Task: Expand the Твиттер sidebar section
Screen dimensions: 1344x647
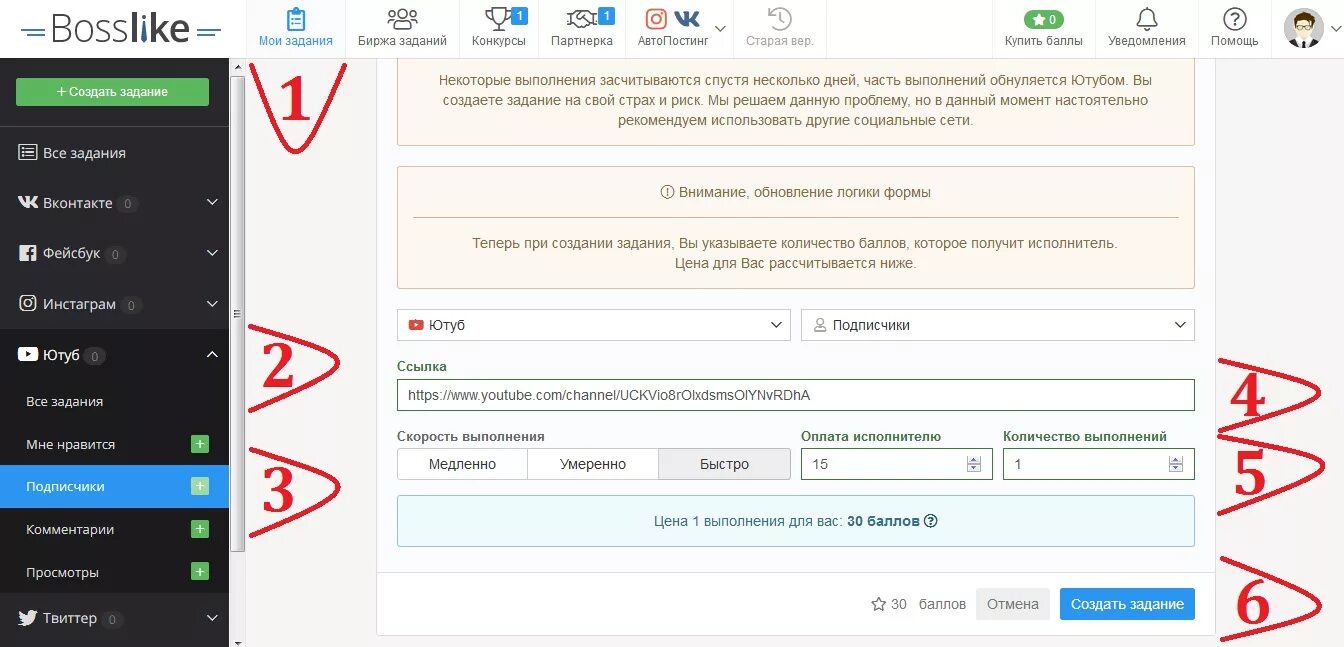Action: pos(212,618)
